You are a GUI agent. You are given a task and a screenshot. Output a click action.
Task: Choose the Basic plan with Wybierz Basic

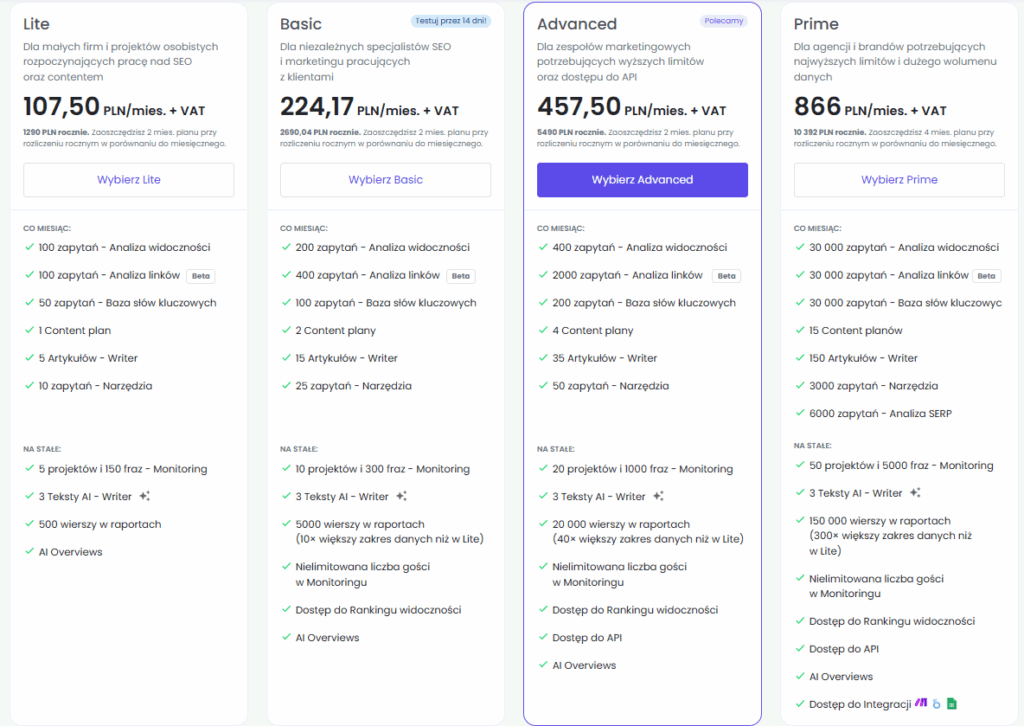pos(385,180)
